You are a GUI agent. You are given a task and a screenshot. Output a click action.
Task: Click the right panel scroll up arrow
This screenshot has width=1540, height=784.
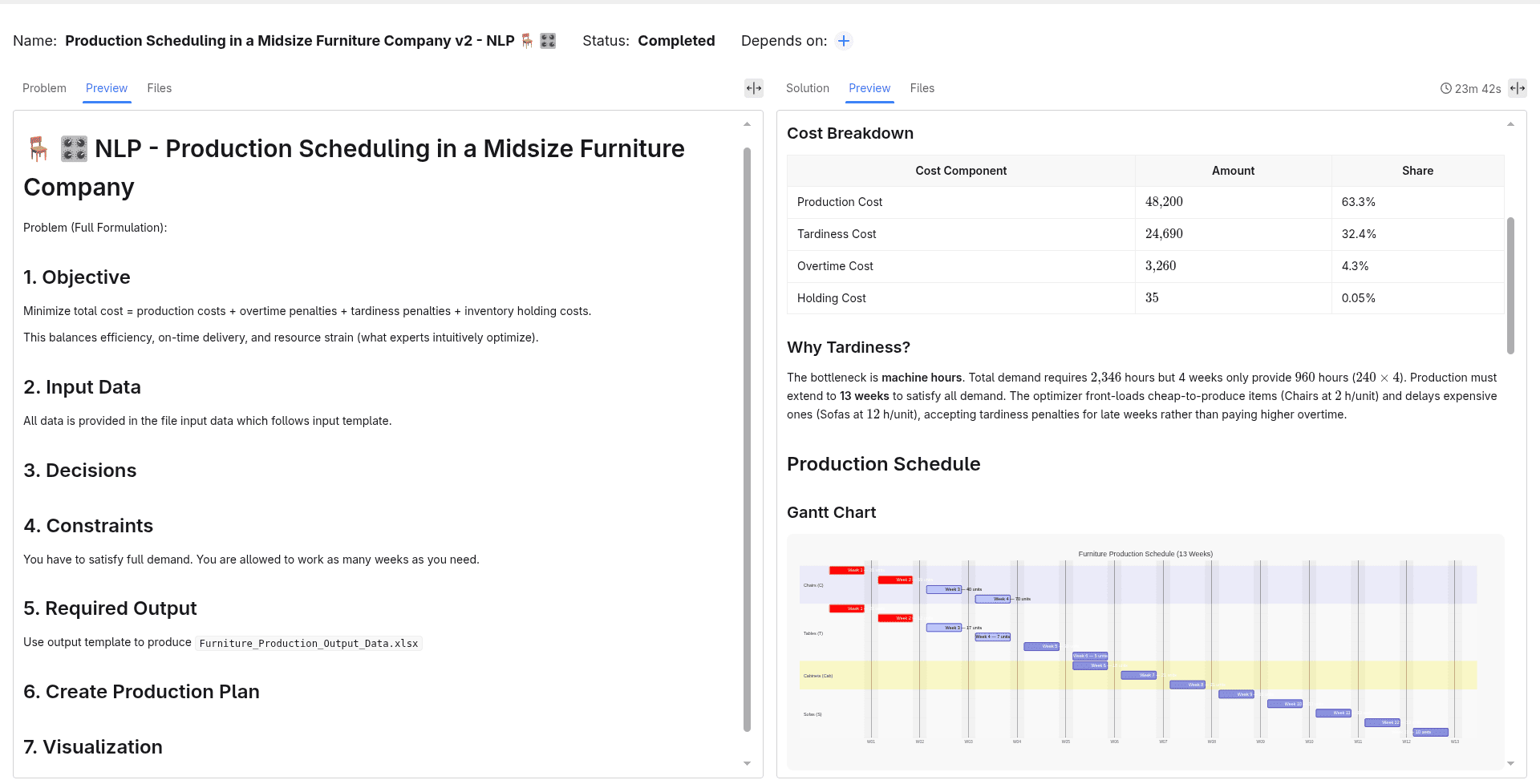pos(1510,124)
